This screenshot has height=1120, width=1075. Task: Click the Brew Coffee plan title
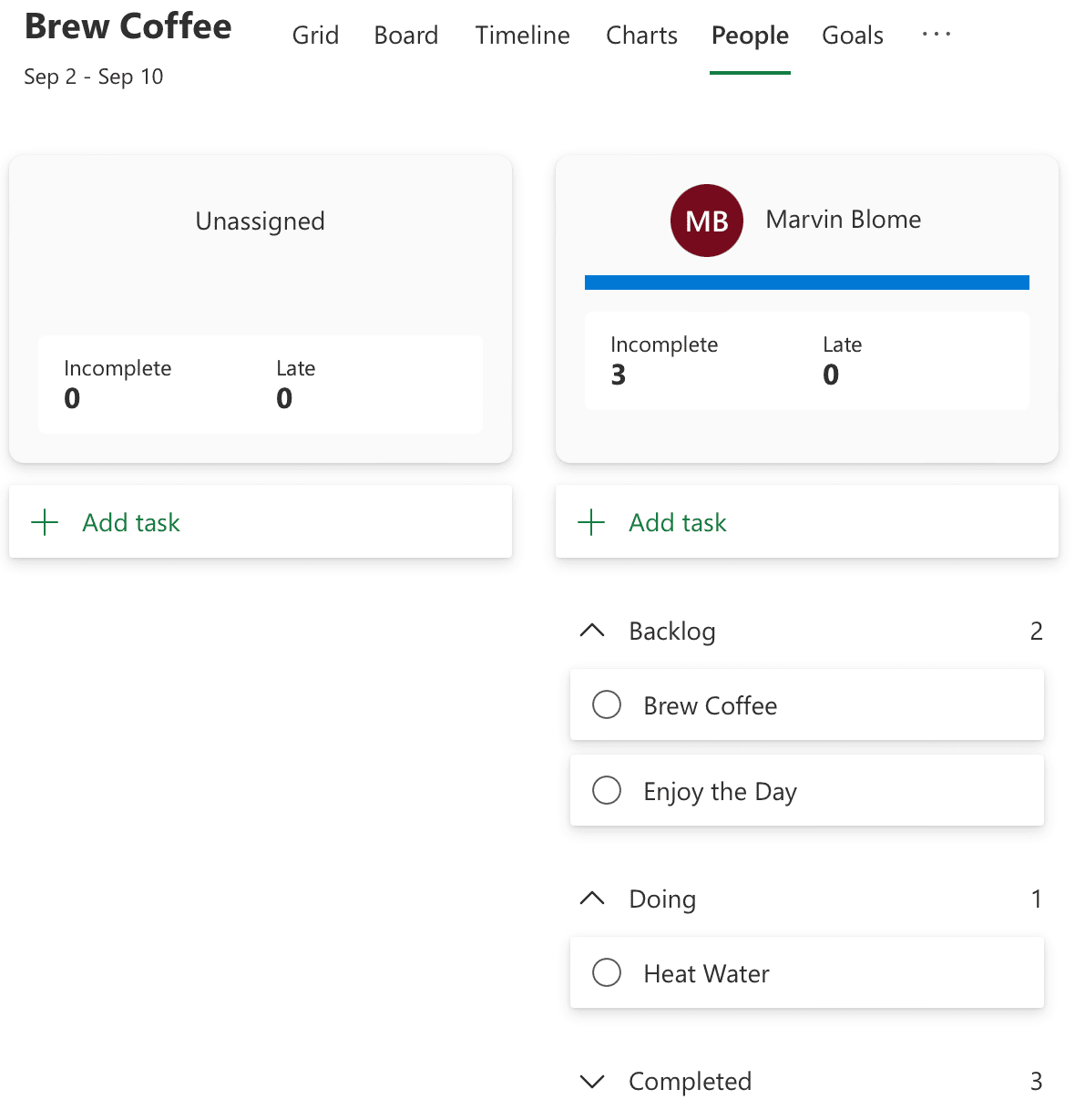click(128, 26)
